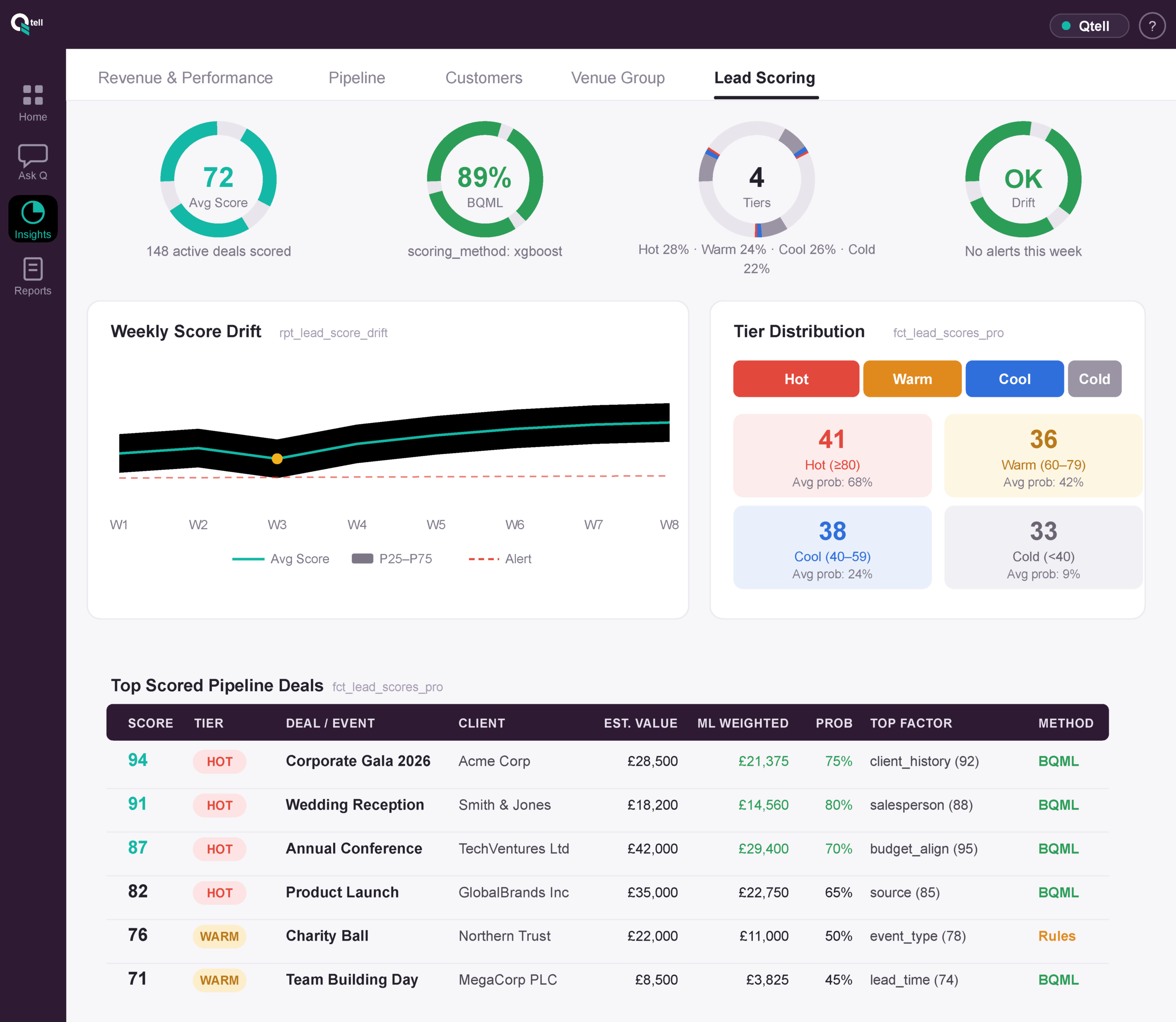
Task: Click the 4 Tiers donut chart
Action: pos(757,179)
